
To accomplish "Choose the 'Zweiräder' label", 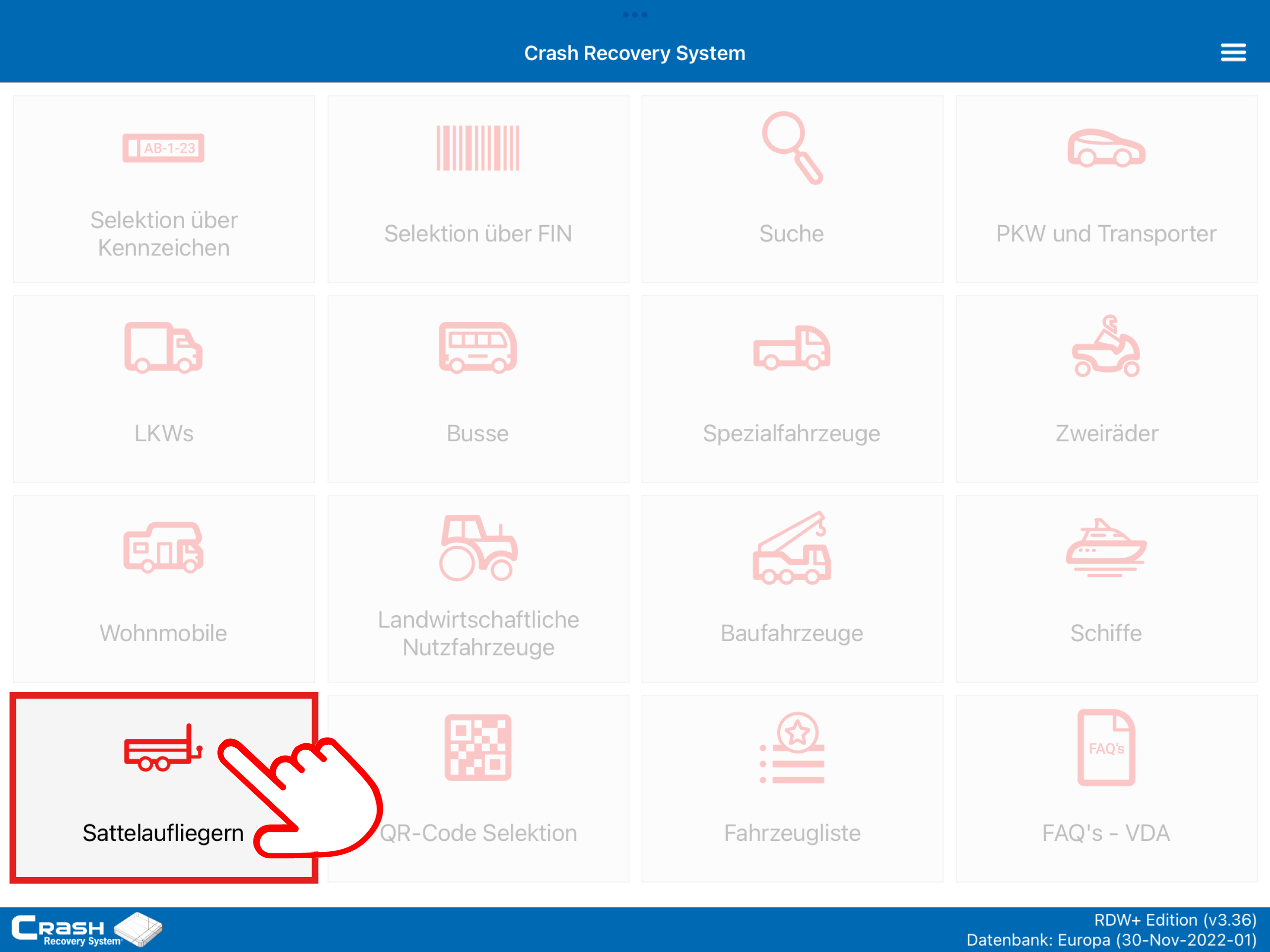I will coord(1106,433).
